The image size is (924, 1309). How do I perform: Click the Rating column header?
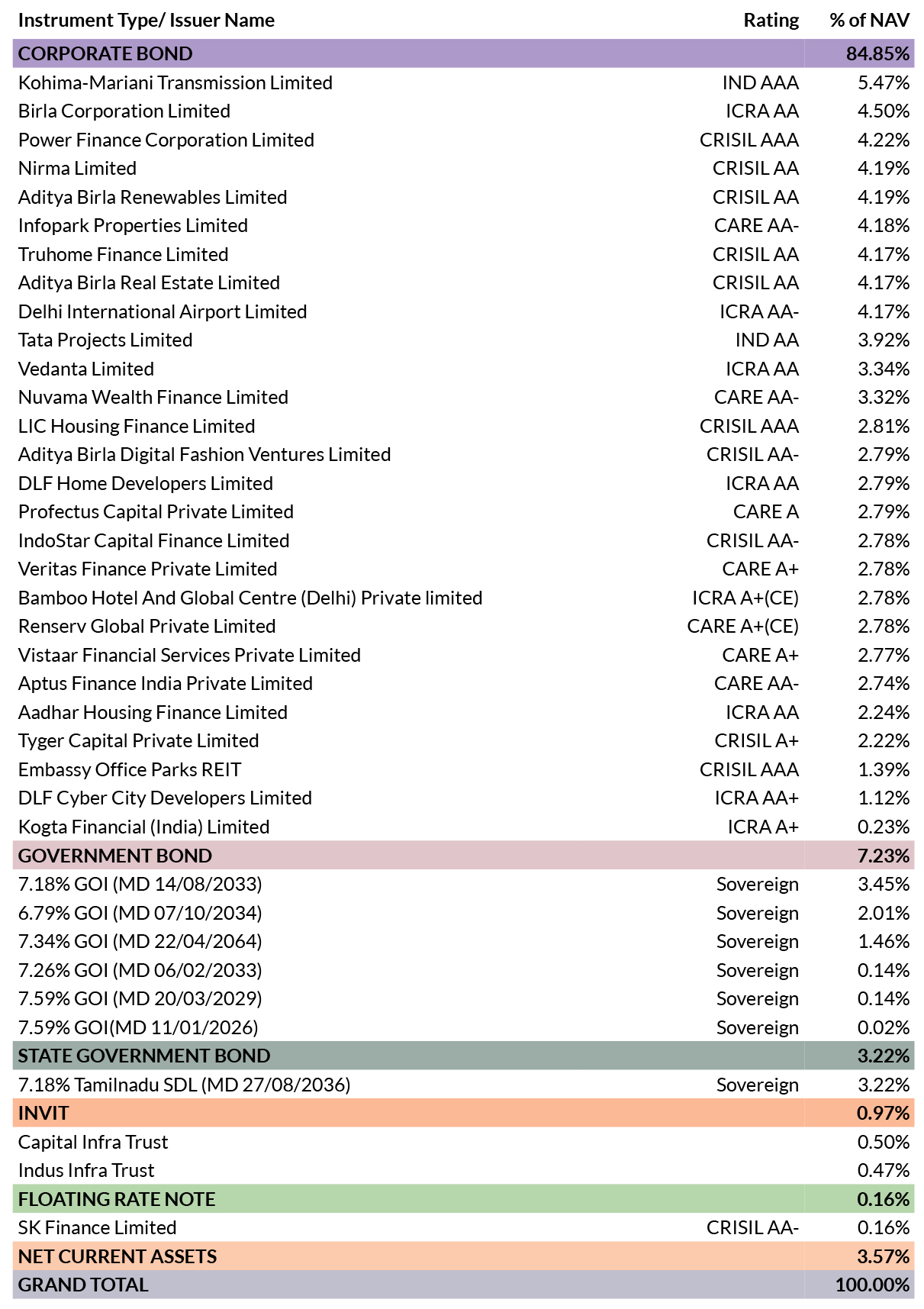[771, 20]
